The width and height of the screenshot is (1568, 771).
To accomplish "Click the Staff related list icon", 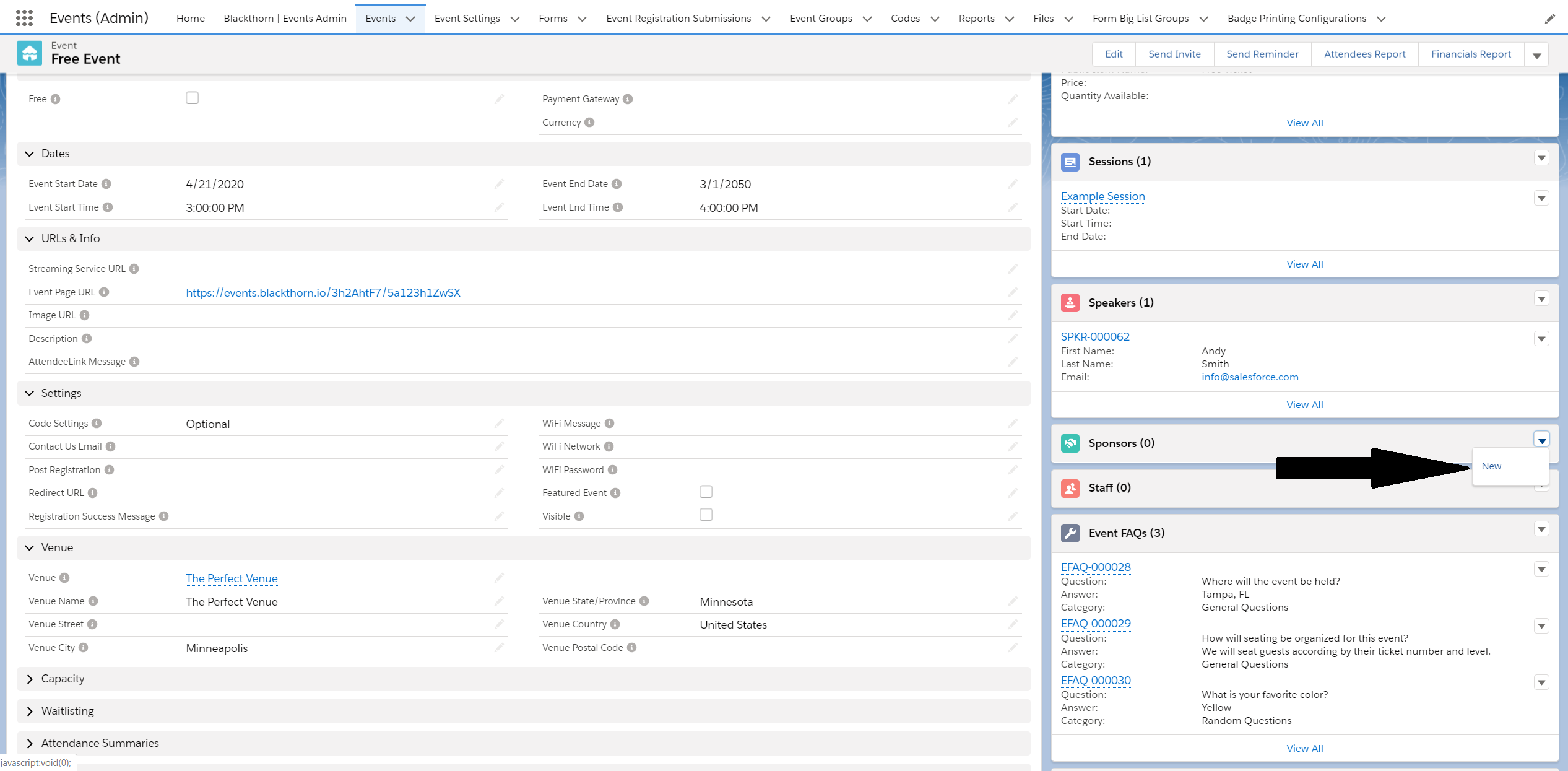I will 1070,488.
